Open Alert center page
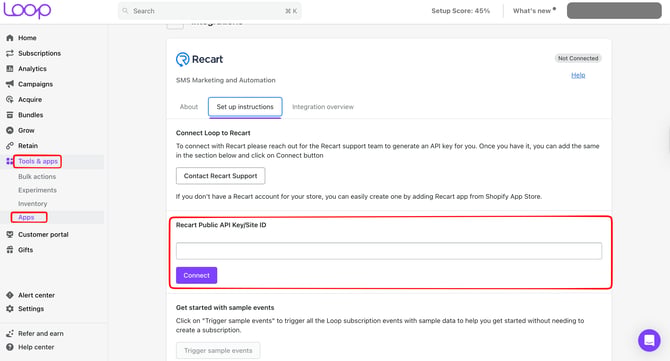670x361 pixels. 36,295
